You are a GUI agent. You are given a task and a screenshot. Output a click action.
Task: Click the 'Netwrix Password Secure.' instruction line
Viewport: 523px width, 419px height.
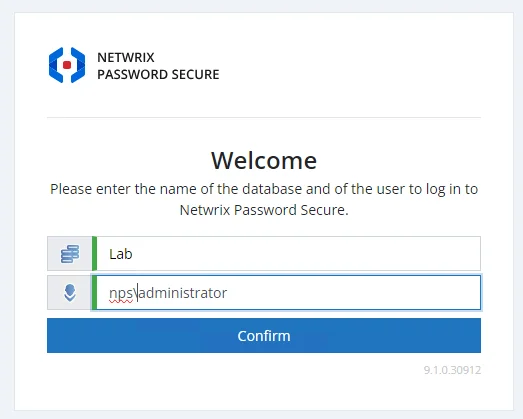(264, 210)
